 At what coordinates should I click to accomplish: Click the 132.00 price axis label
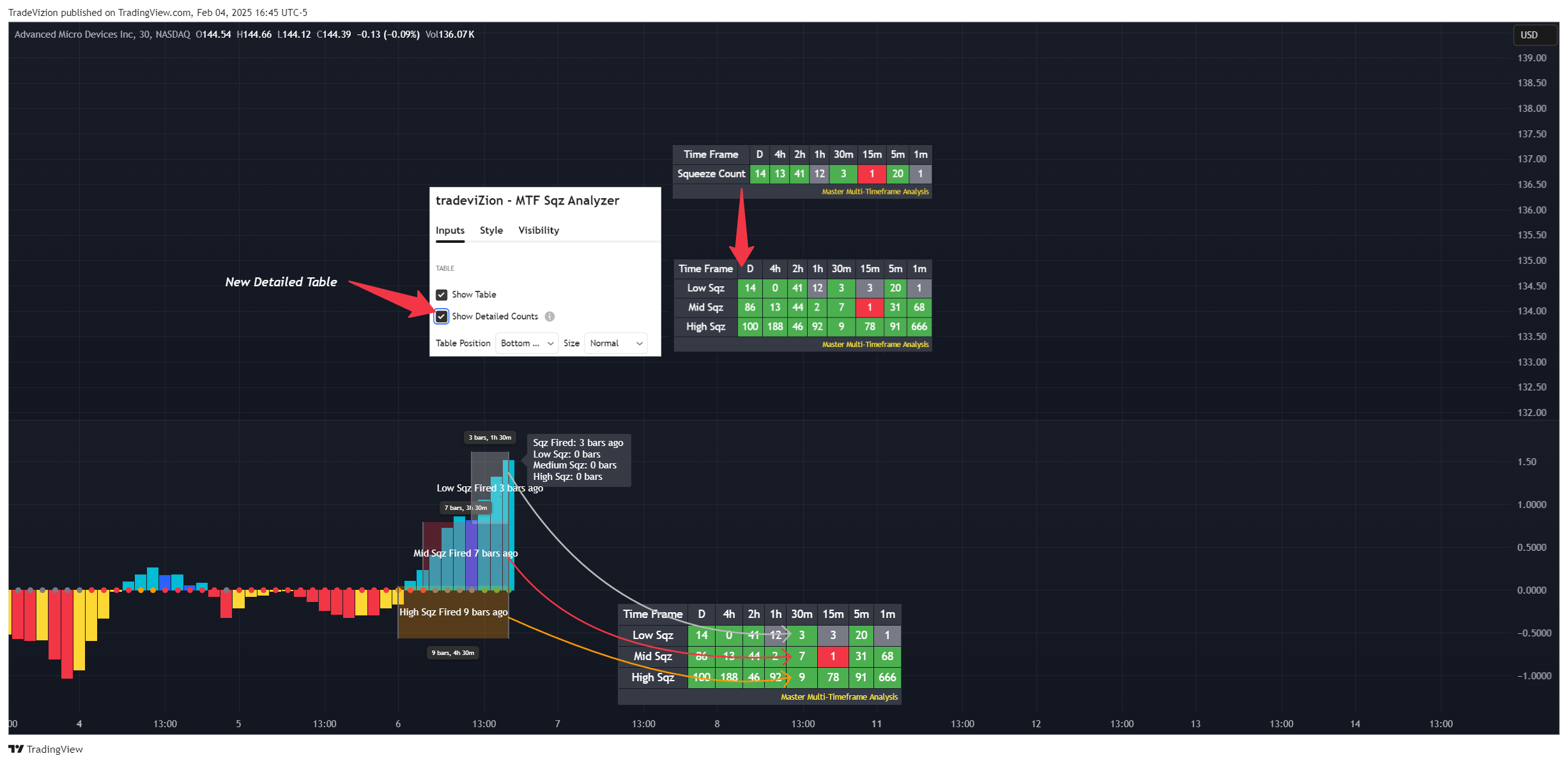tap(1532, 413)
